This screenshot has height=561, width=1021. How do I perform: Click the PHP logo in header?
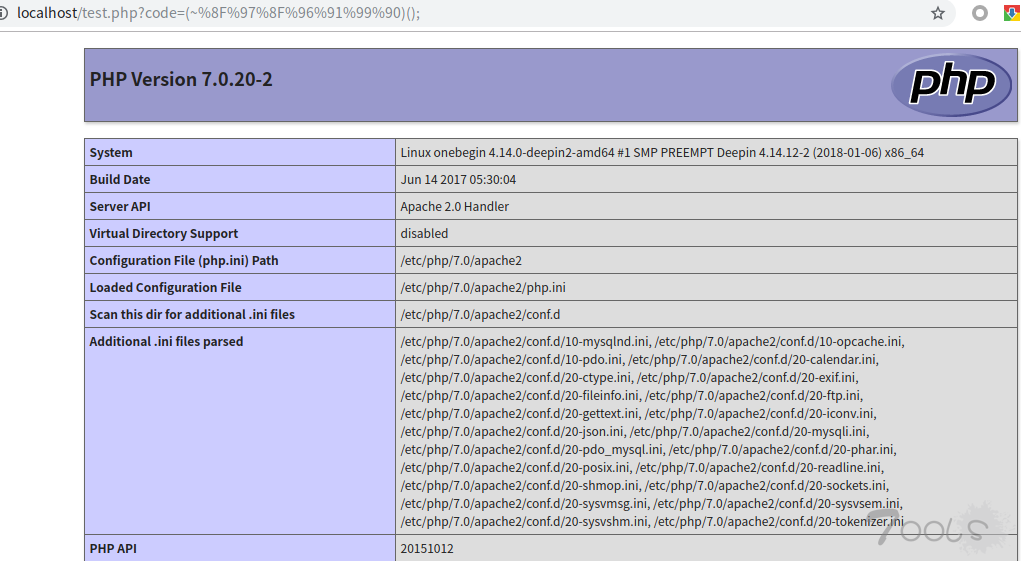coord(951,85)
